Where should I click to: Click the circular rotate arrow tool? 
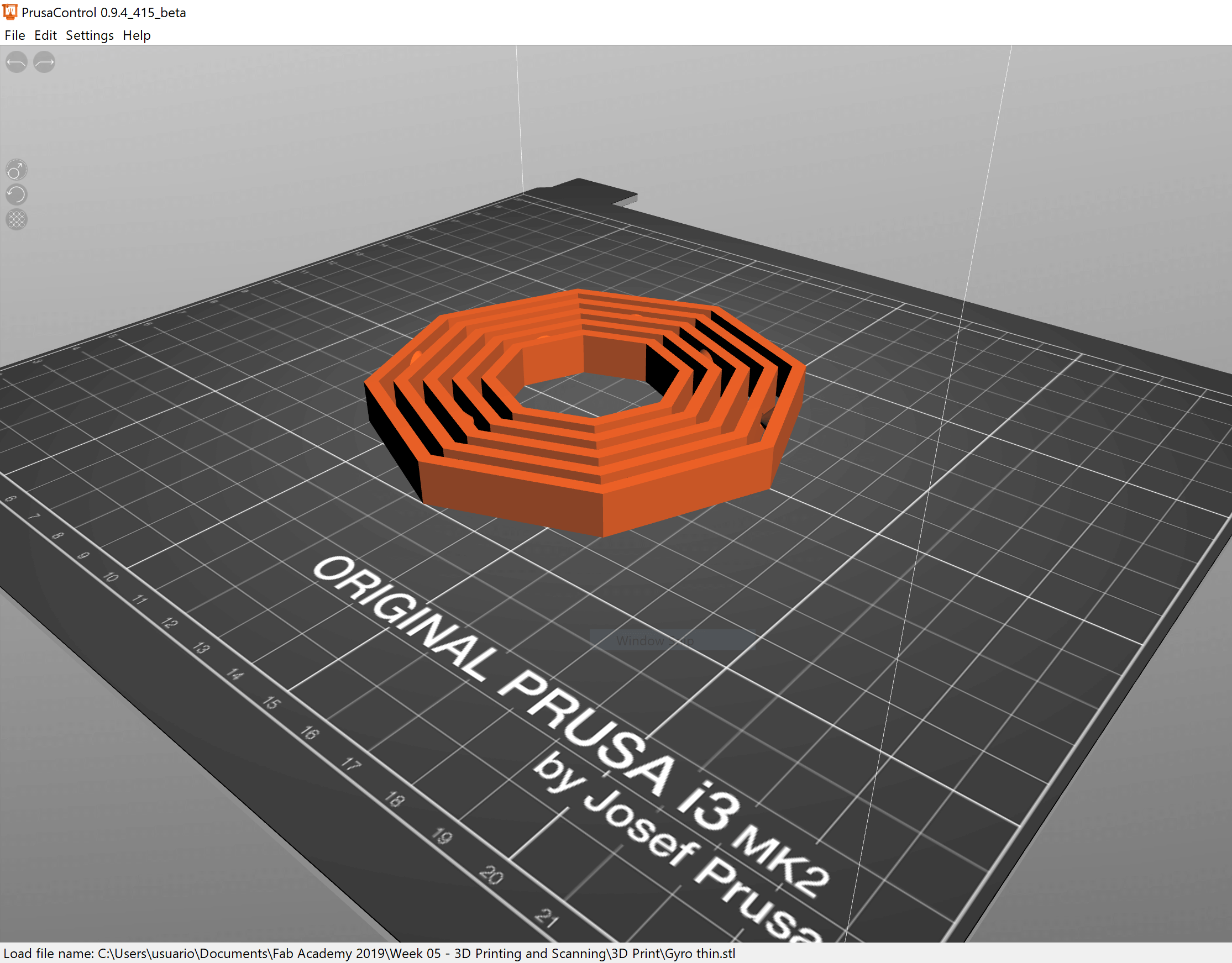tap(17, 194)
